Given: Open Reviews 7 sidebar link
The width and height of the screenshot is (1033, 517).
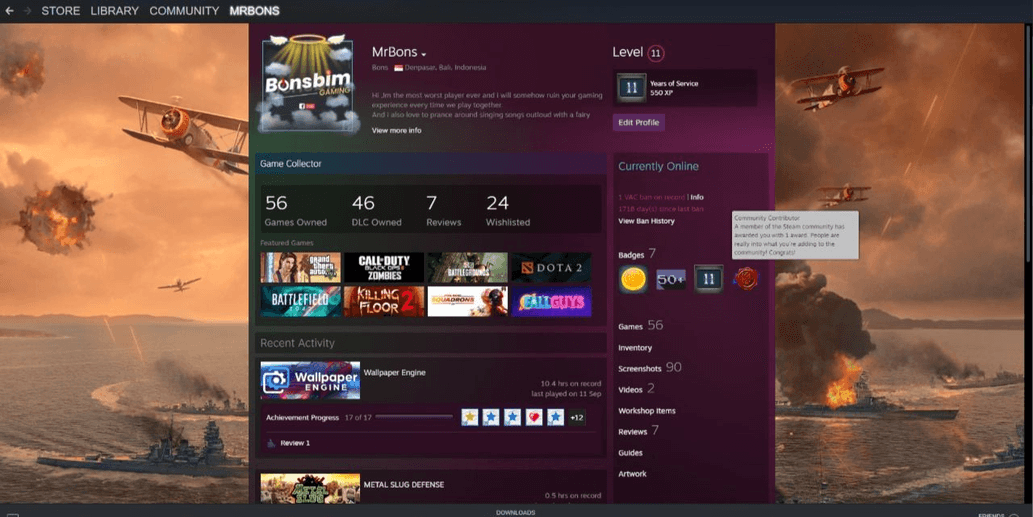Looking at the screenshot, I should [638, 431].
